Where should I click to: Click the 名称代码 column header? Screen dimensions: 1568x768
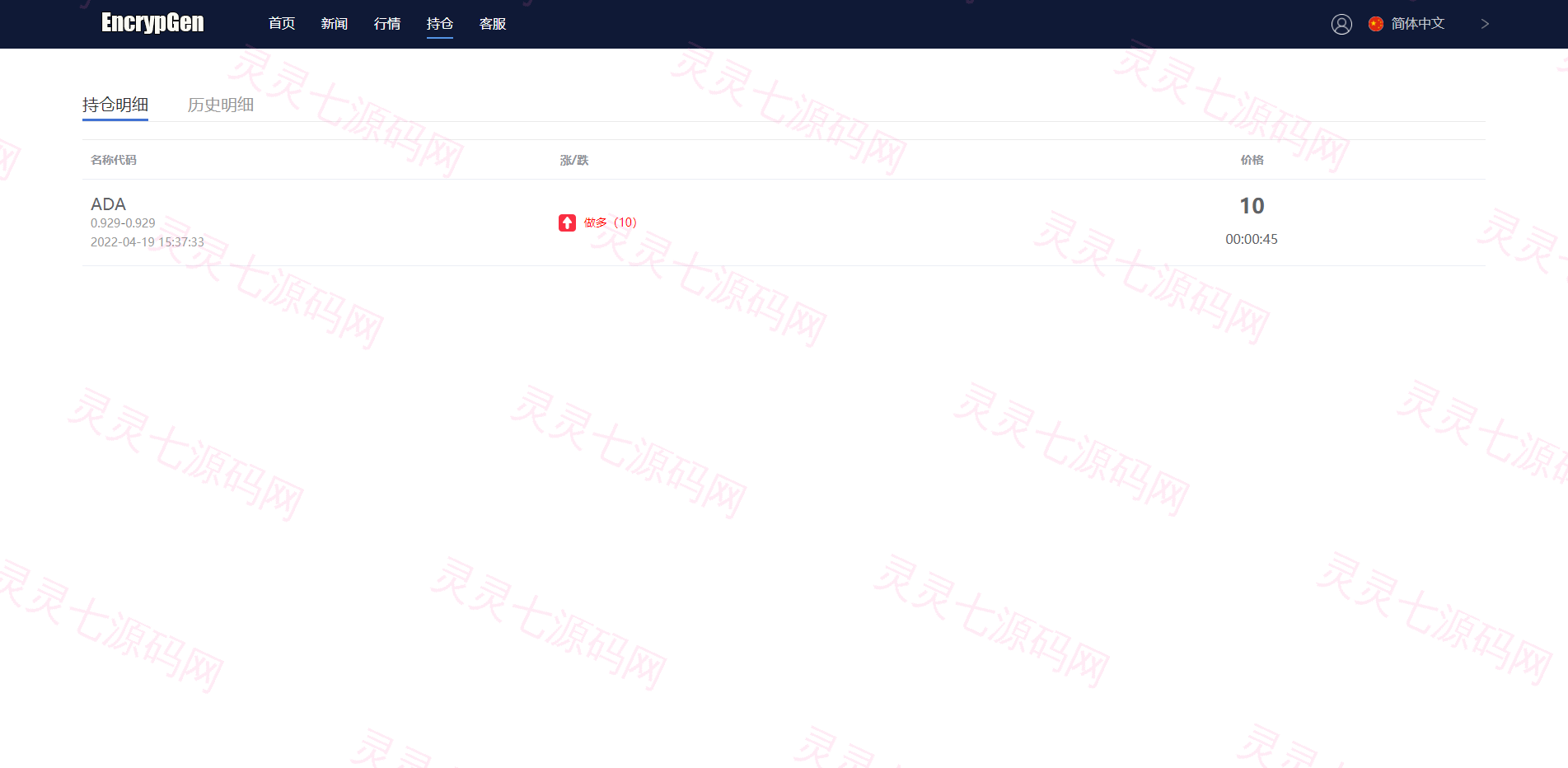[114, 160]
